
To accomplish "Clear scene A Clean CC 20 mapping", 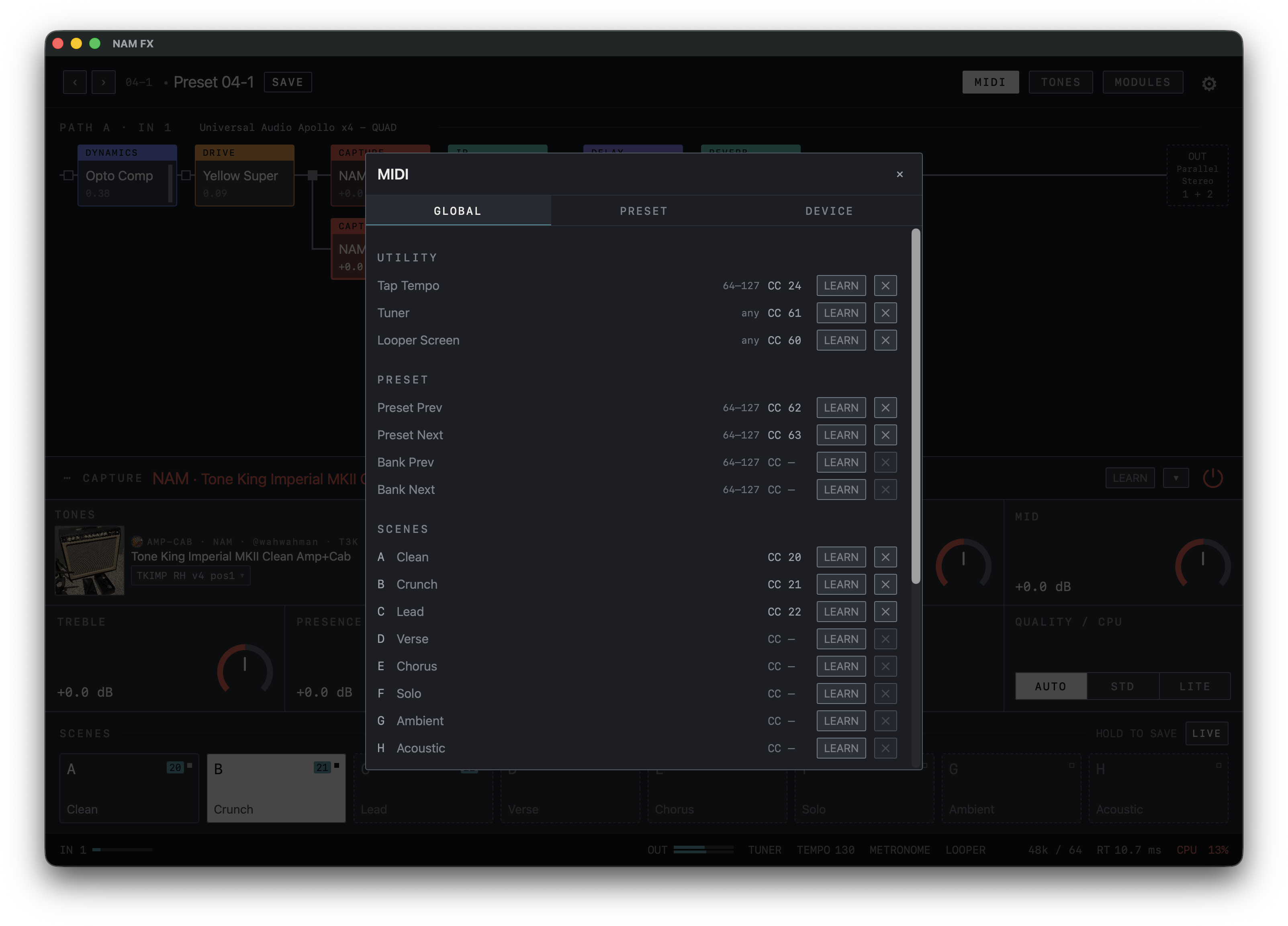I will coord(885,557).
